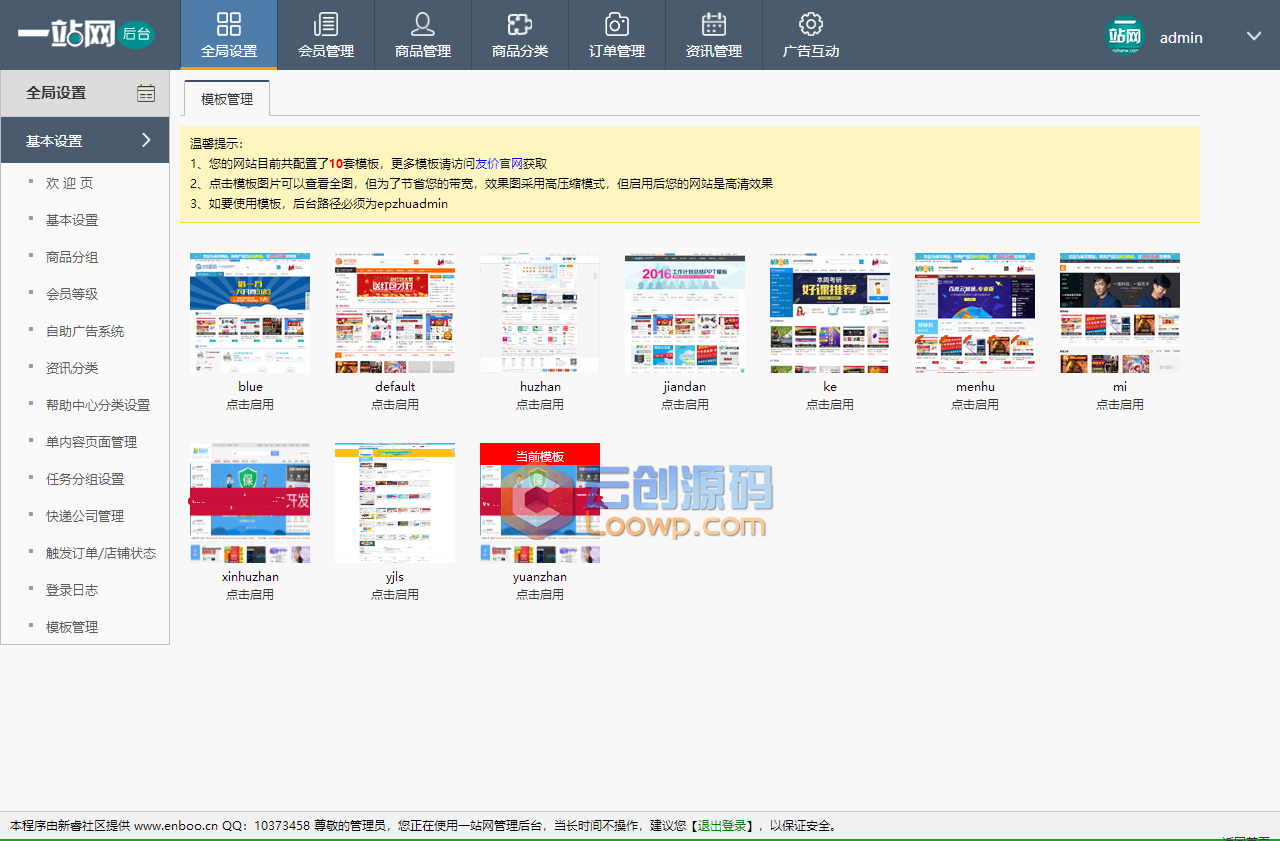View the menhu template thumbnail

[975, 313]
